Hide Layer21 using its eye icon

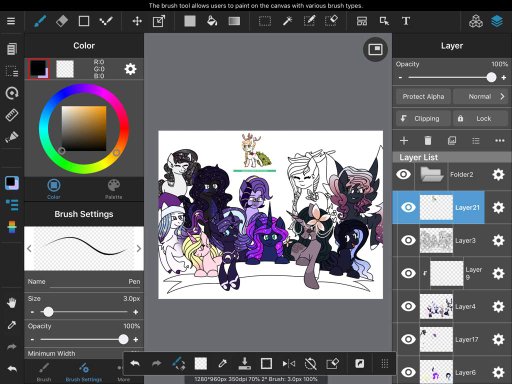(408, 207)
